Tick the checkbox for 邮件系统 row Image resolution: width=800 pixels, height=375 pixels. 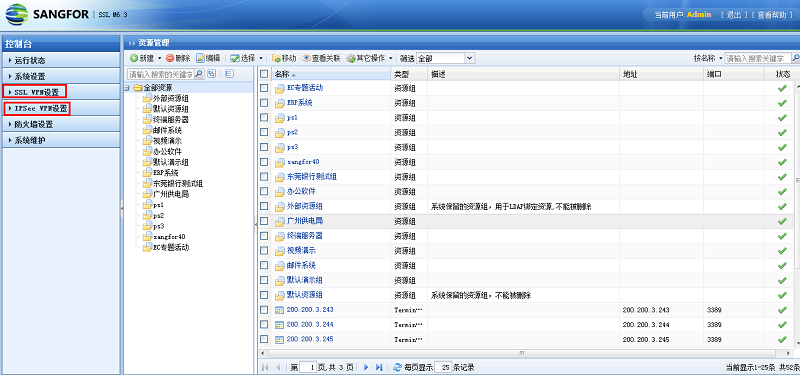pos(264,266)
